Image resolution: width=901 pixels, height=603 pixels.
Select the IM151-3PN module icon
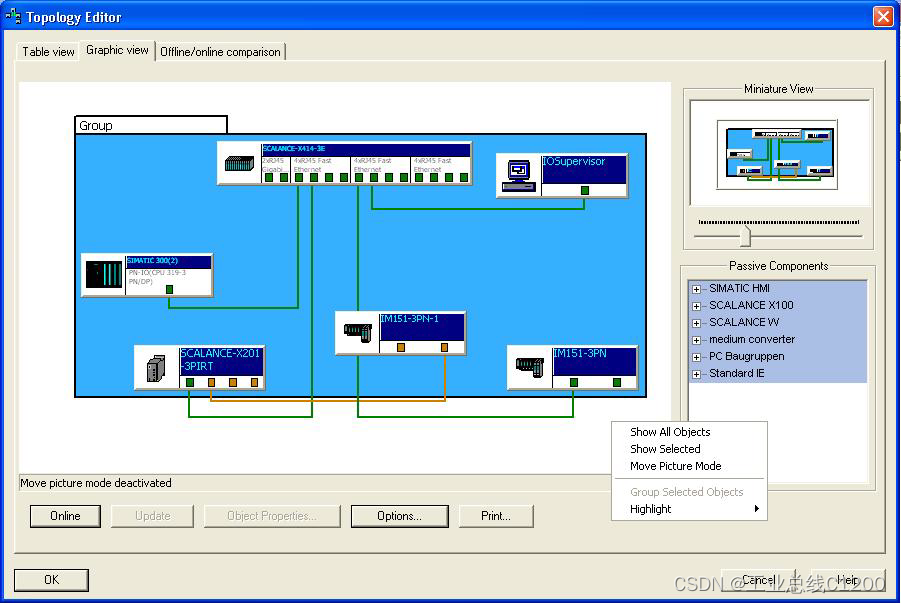pyautogui.click(x=530, y=367)
